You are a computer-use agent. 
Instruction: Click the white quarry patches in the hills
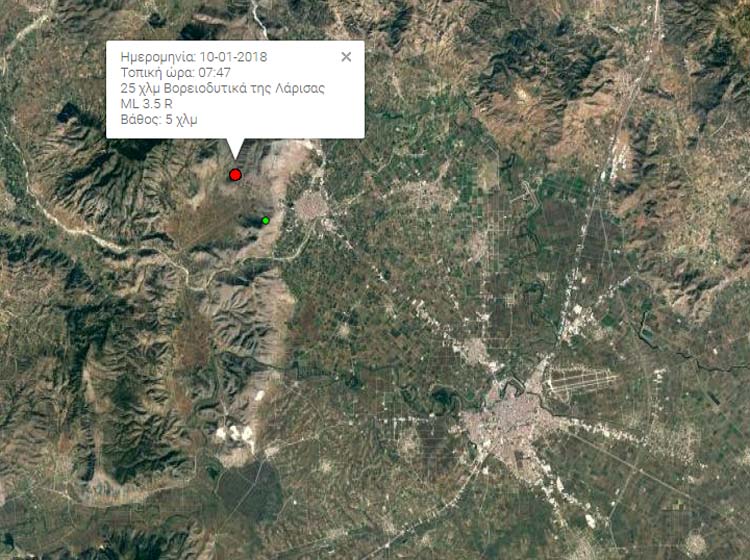point(234,433)
